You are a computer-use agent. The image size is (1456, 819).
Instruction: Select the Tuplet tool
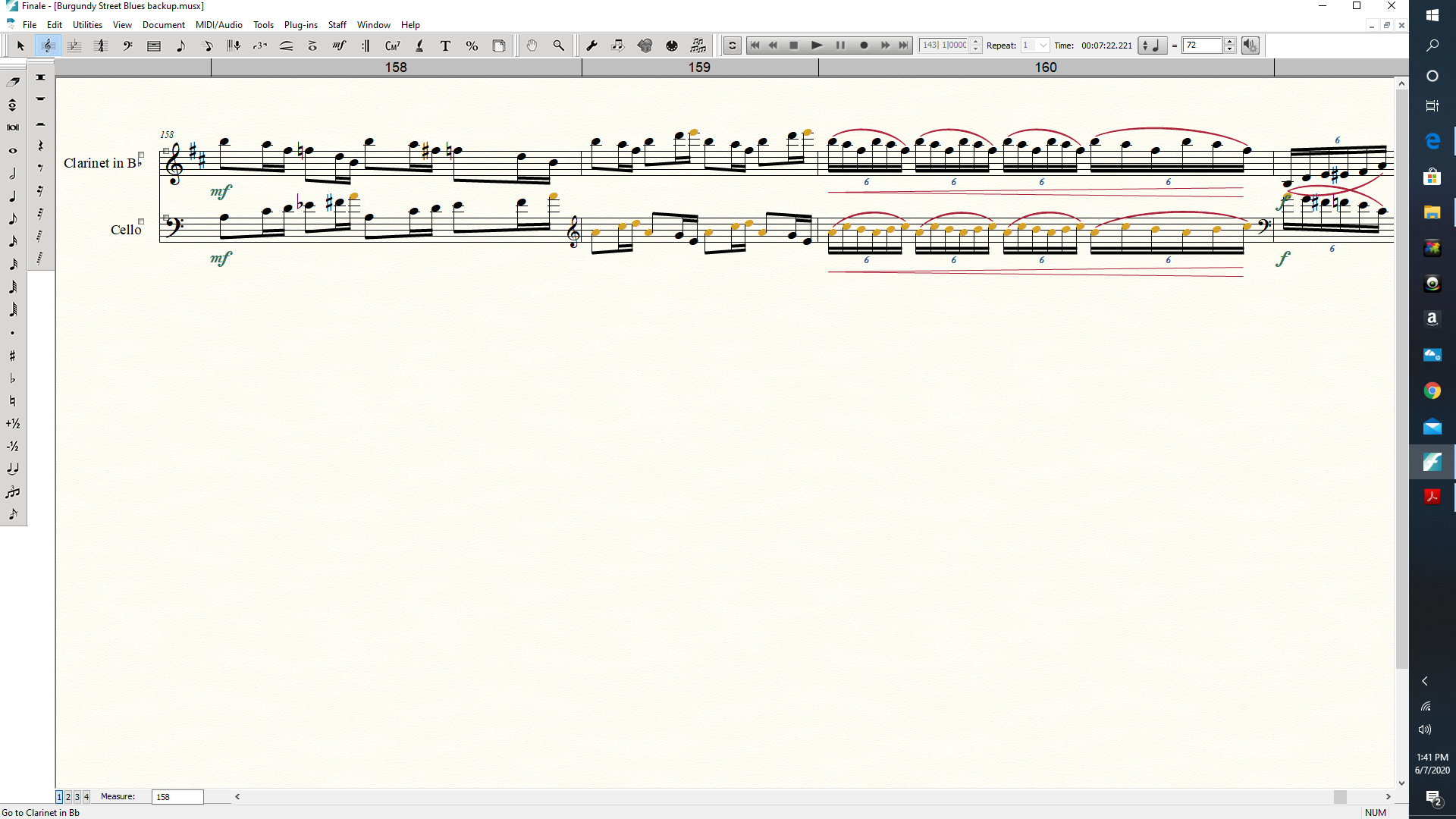(260, 46)
